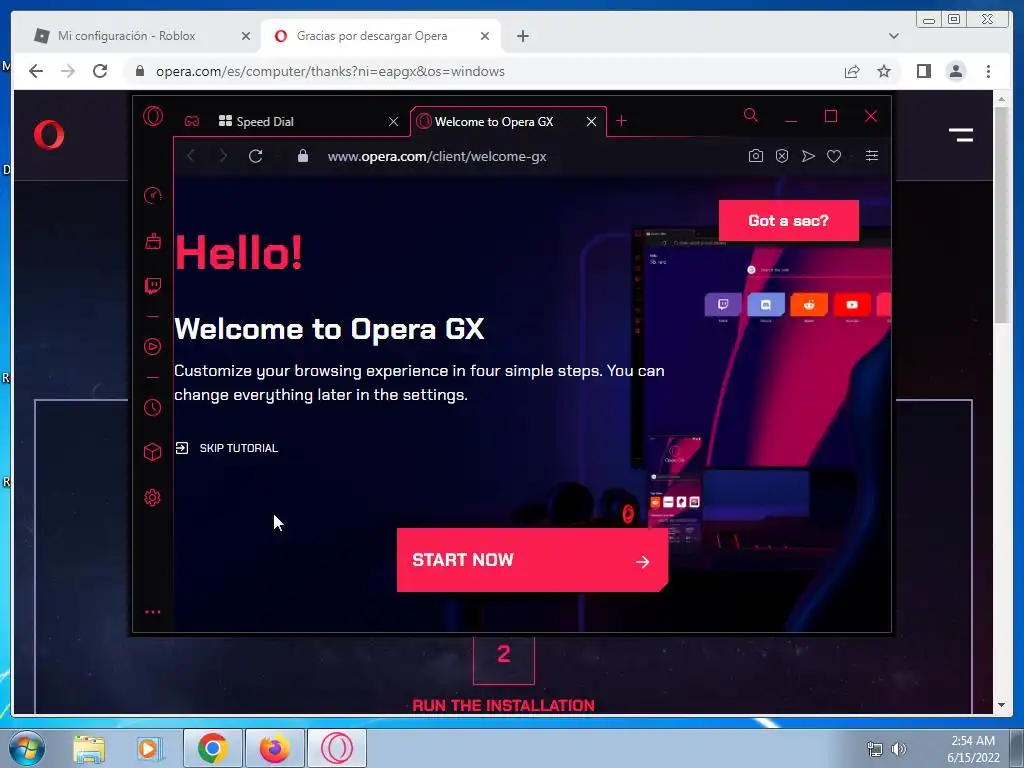
Task: Open the ad blocker shield icon
Action: point(782,156)
